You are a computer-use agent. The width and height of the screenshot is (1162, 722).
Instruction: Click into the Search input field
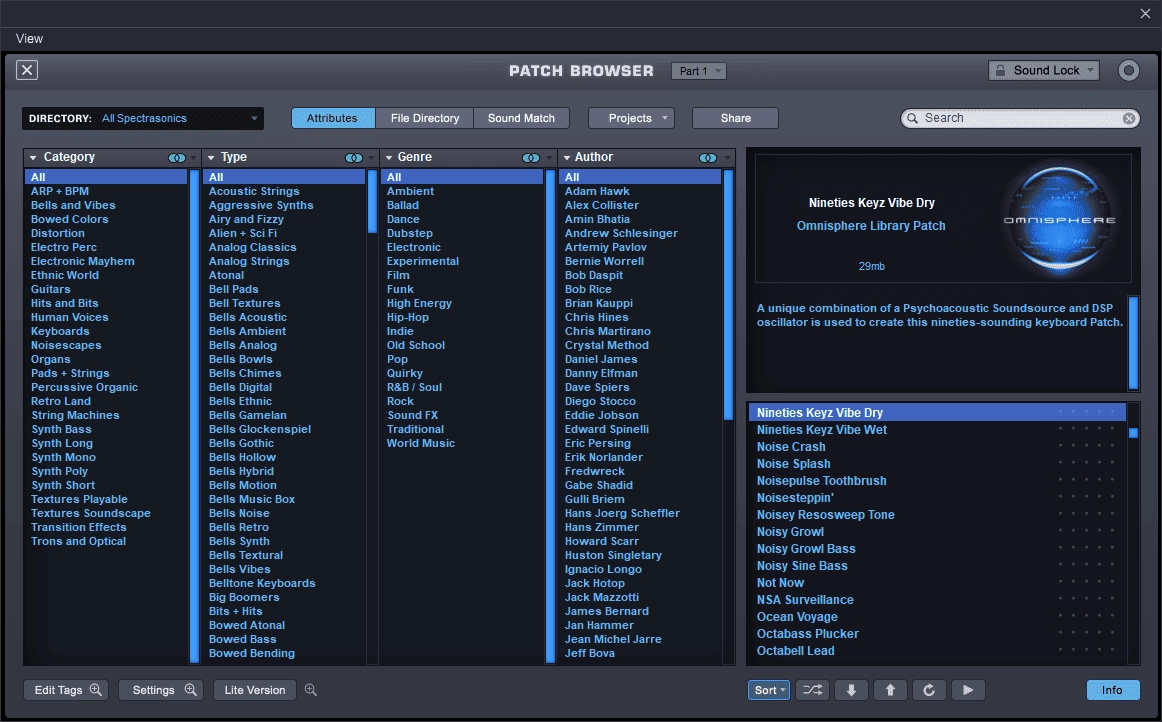point(1020,118)
